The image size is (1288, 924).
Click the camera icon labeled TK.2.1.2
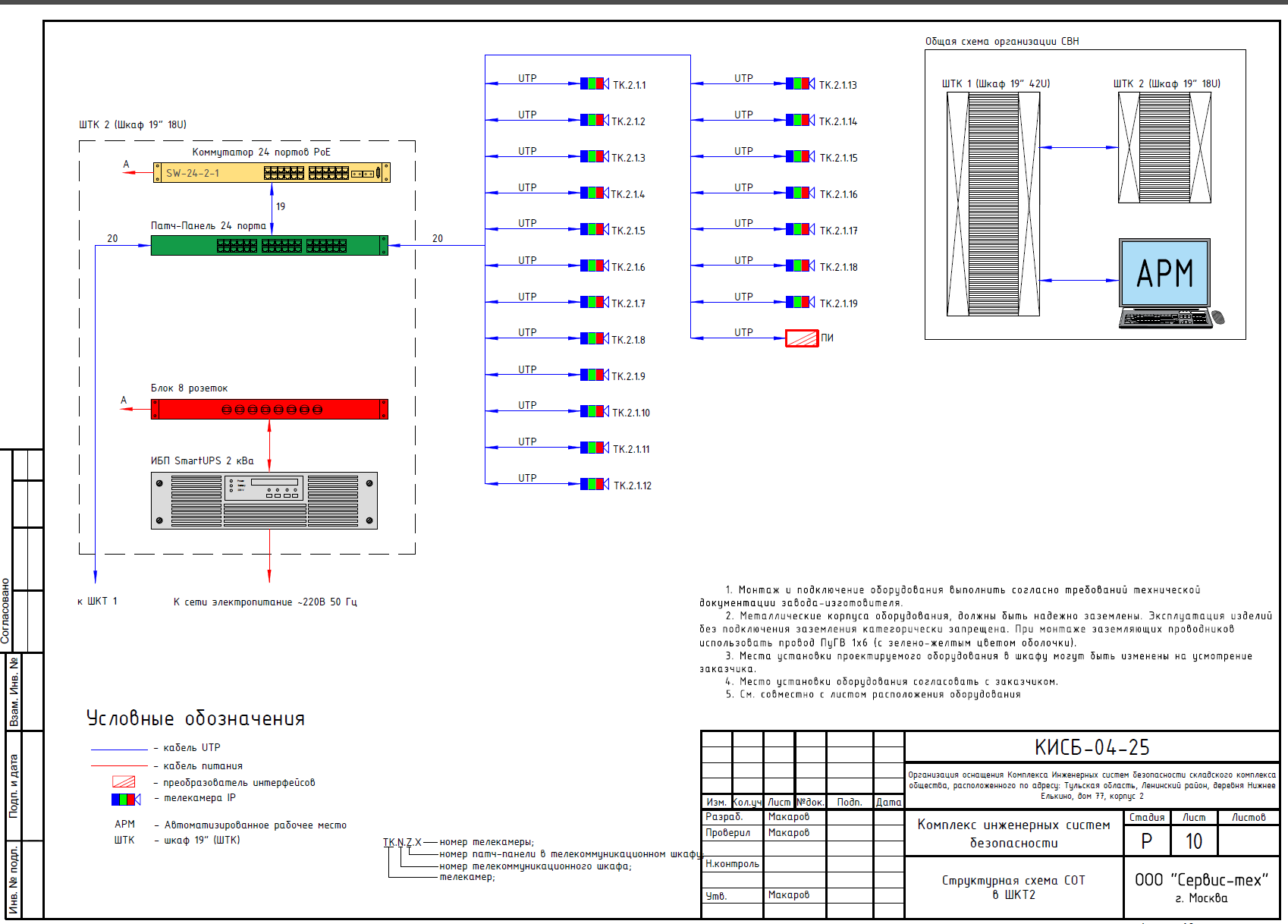click(x=595, y=120)
